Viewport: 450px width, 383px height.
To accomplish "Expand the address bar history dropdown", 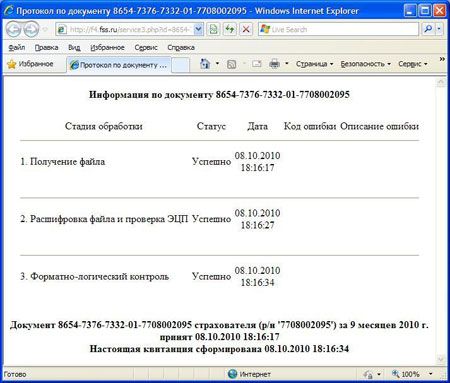I will point(198,29).
